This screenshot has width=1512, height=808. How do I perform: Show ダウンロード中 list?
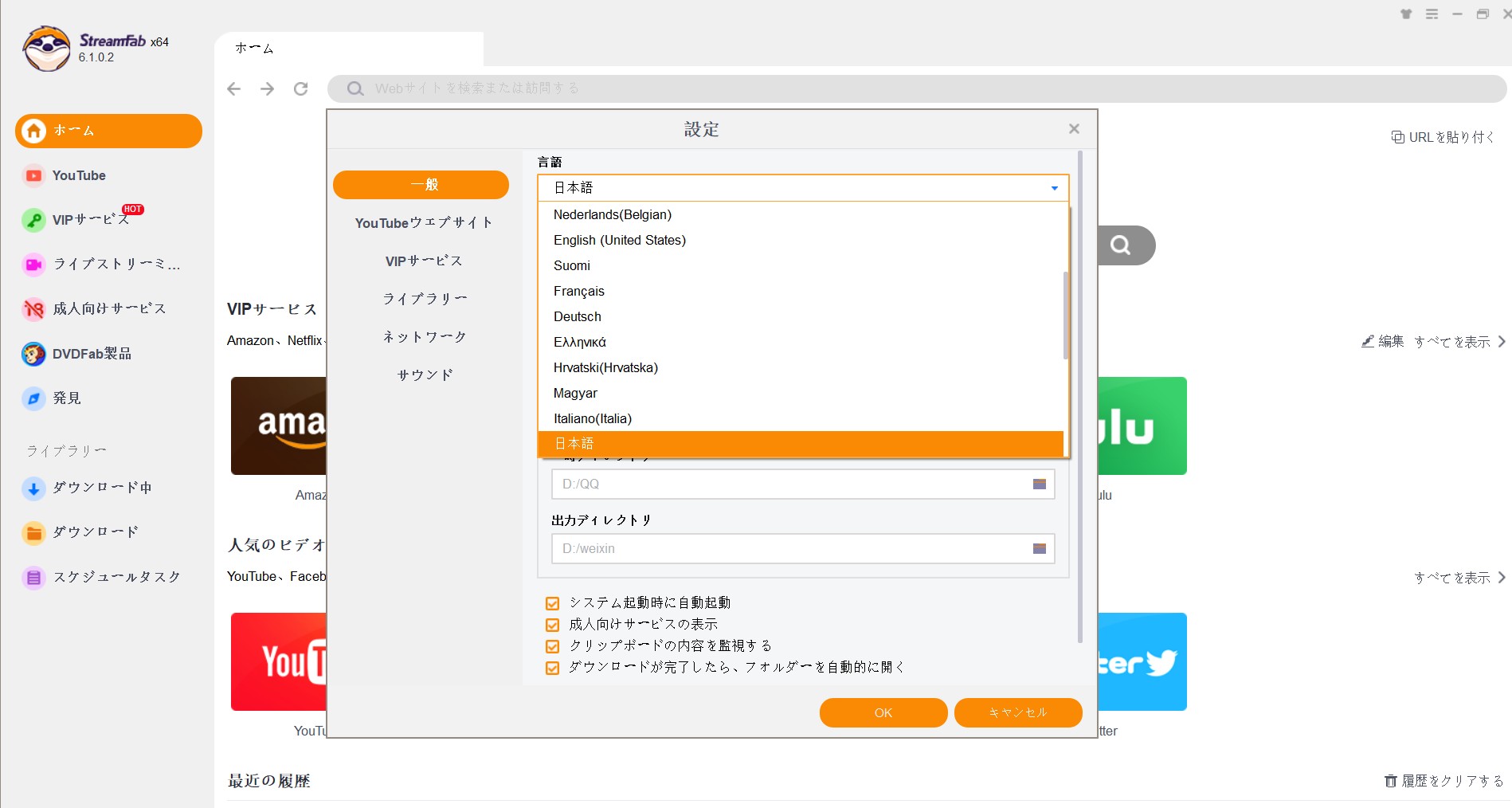pos(88,488)
